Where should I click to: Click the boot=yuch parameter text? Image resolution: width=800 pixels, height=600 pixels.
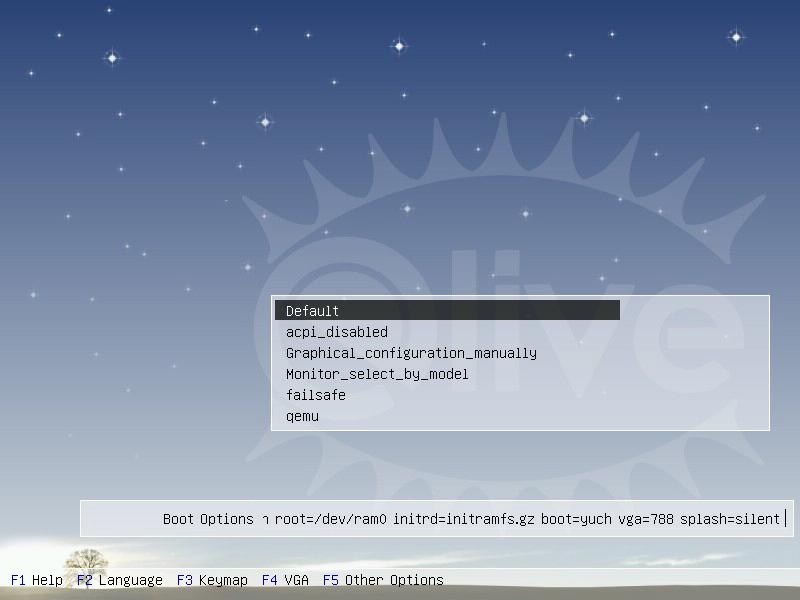coord(576,519)
